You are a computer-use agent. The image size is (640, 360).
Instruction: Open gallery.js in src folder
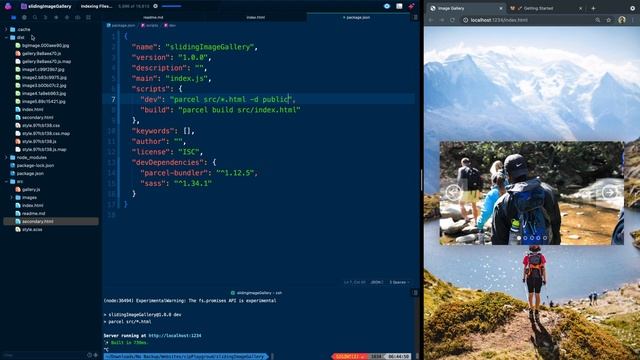click(31, 189)
